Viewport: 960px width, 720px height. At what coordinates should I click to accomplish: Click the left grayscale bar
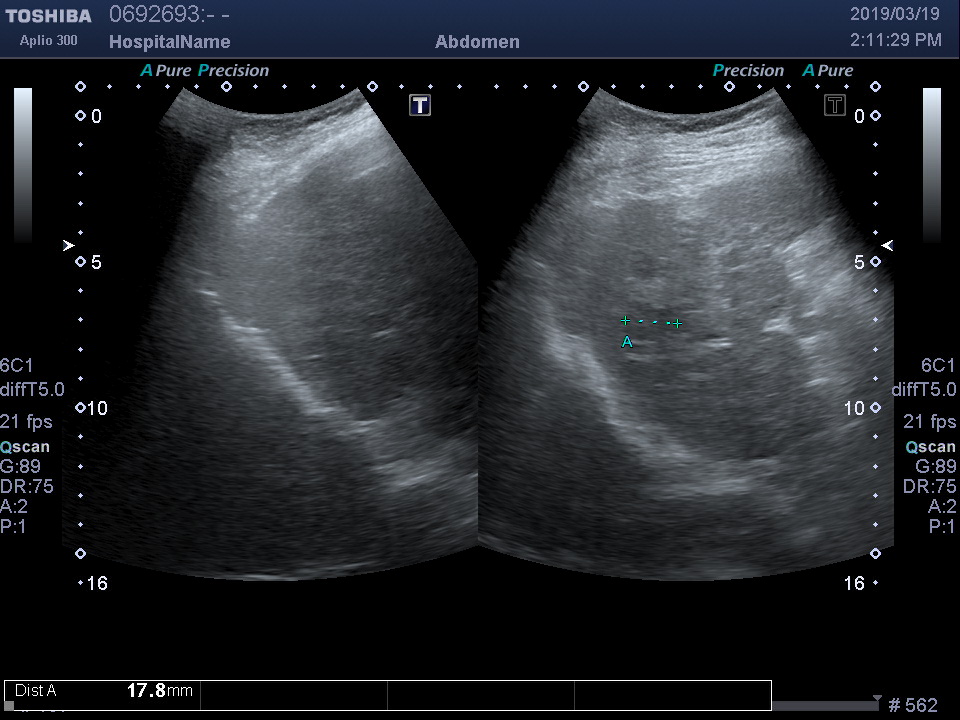22,165
